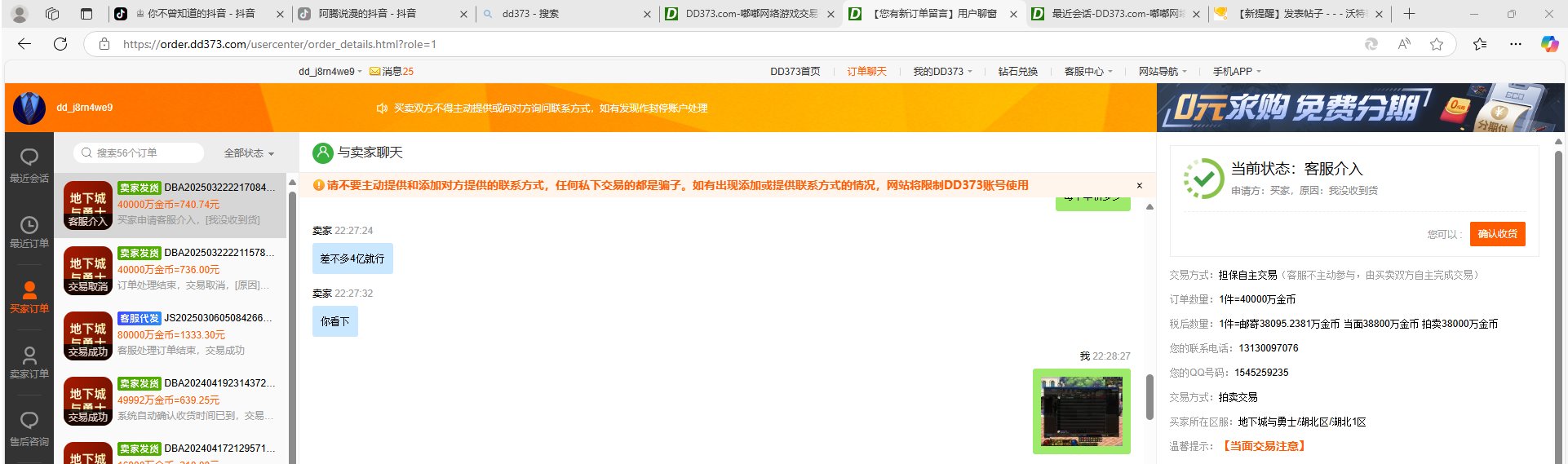
Task: Add page to favorites with the star icon
Action: [x=1437, y=44]
